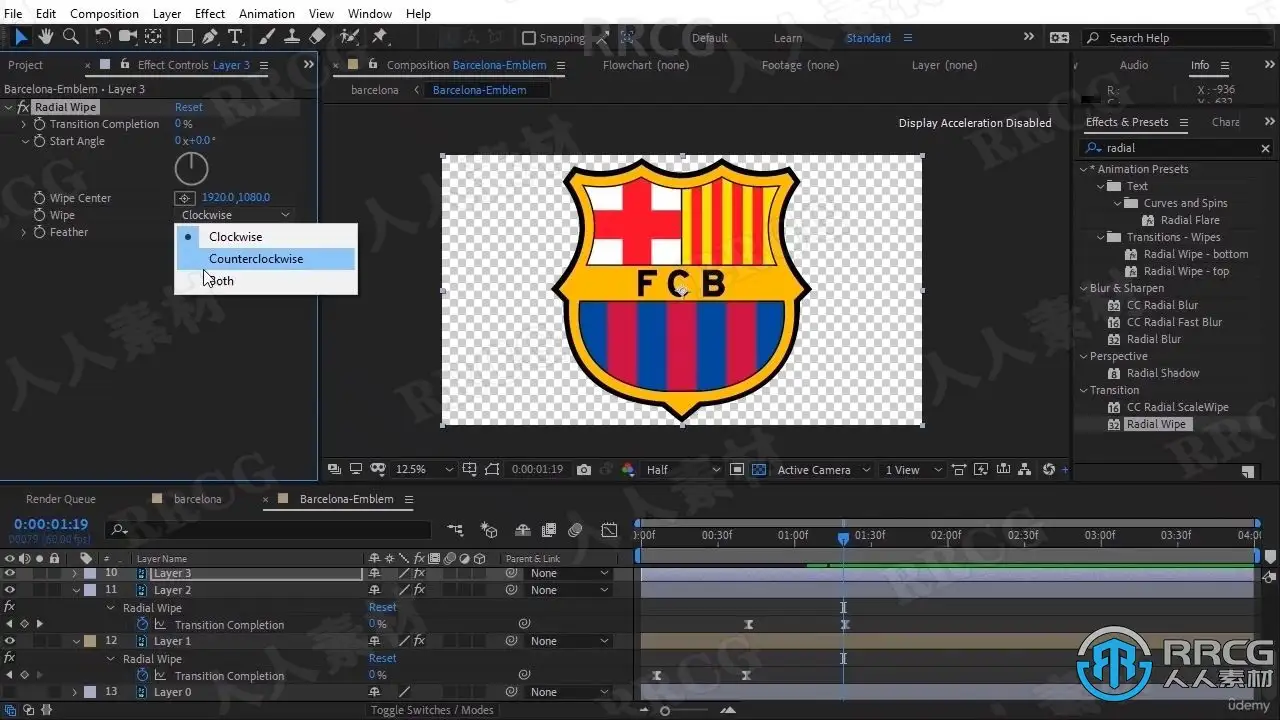
Task: Select the Rectangle shape tool
Action: (x=185, y=37)
